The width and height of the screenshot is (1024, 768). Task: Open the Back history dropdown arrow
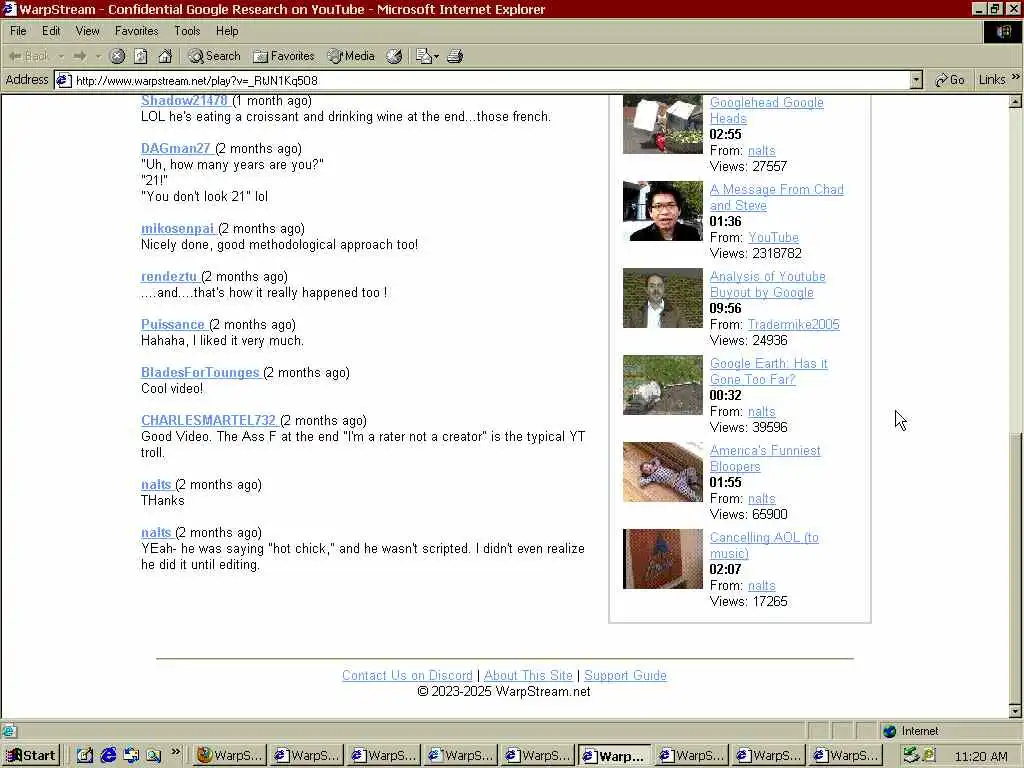click(61, 56)
